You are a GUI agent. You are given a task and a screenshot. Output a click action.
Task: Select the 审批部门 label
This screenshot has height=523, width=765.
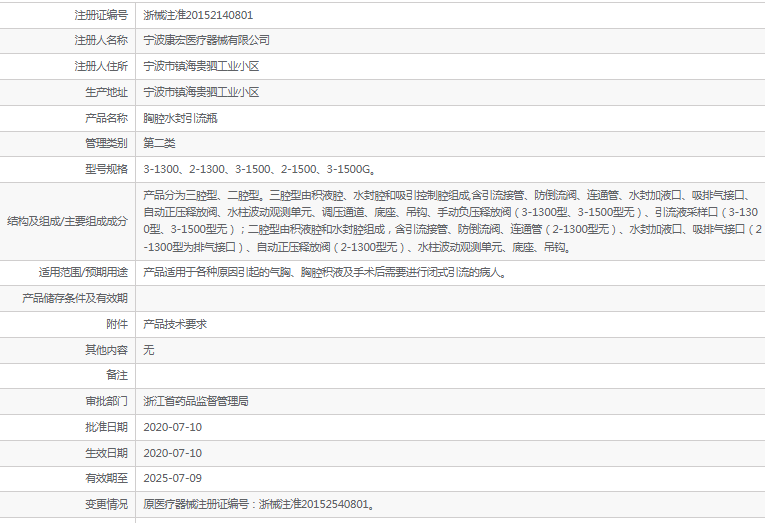coord(106,401)
